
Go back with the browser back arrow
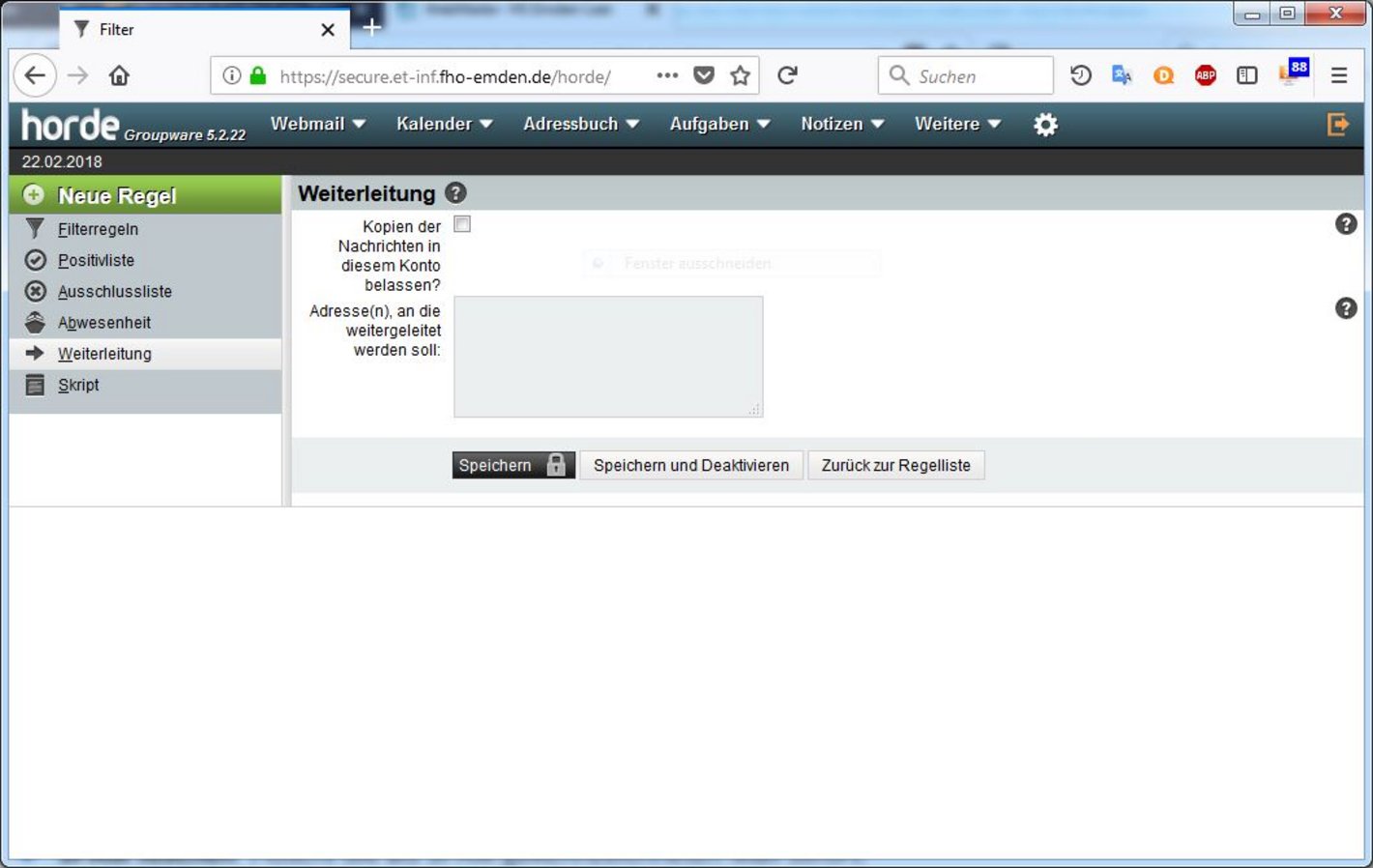point(35,75)
